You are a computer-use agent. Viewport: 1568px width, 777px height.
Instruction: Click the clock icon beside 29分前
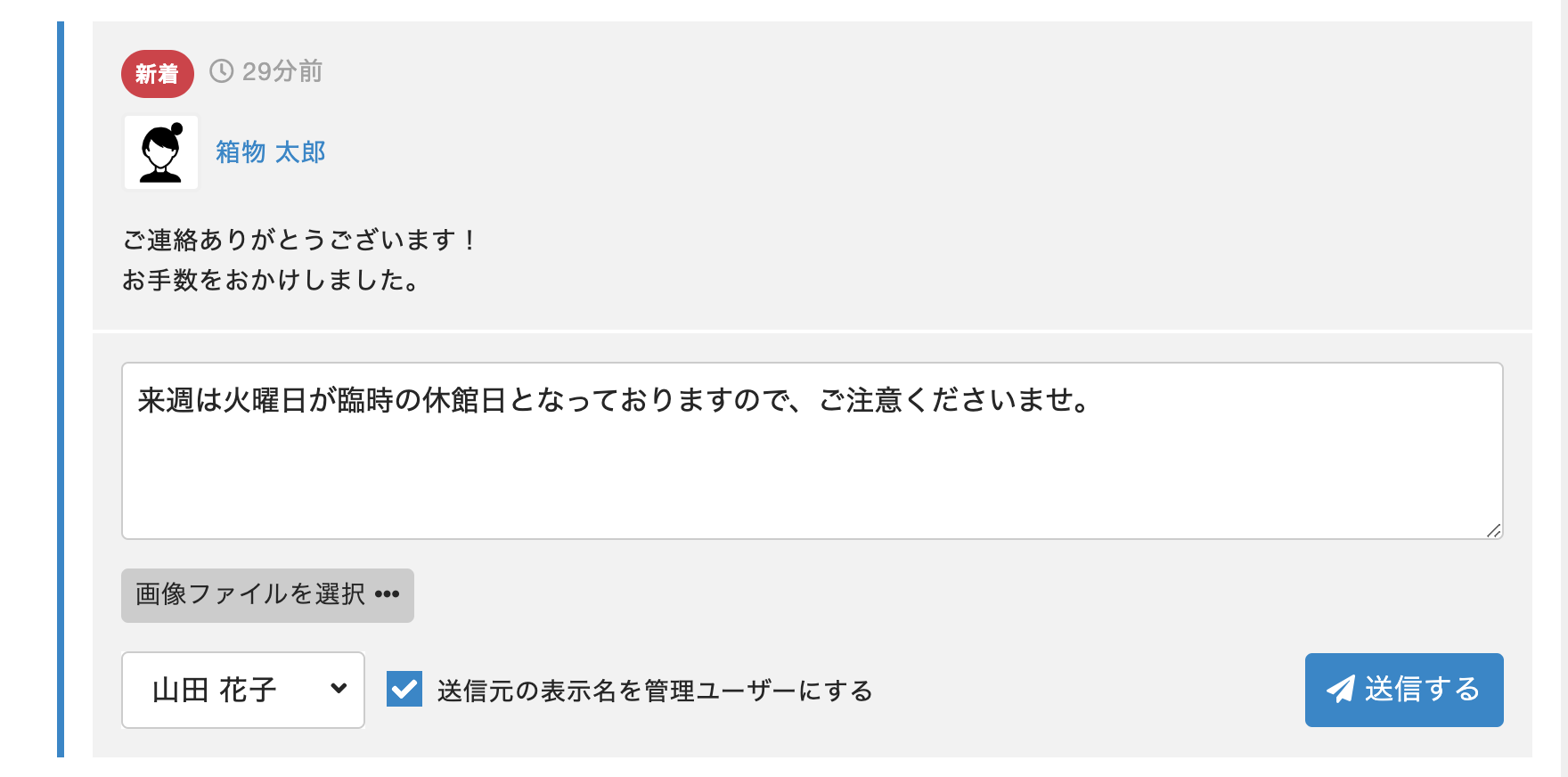221,71
